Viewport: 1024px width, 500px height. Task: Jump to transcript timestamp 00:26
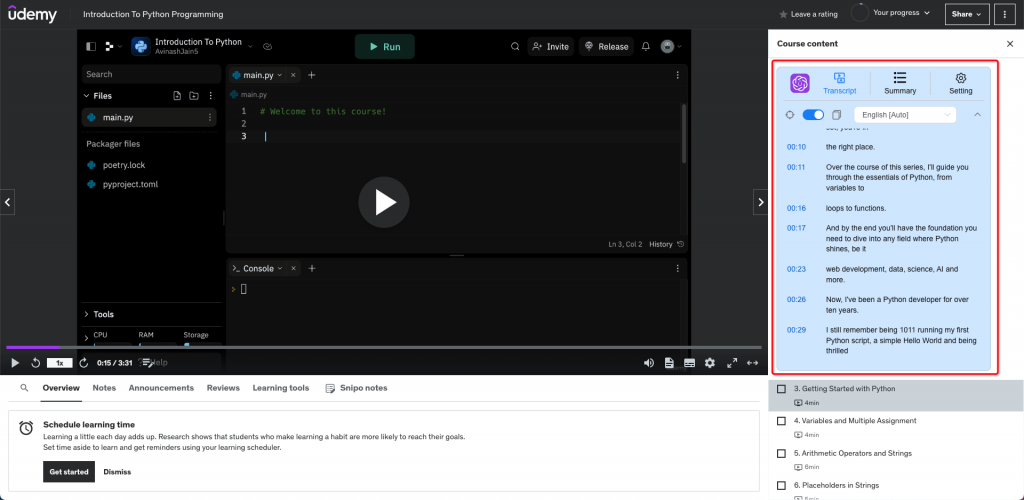pos(796,300)
